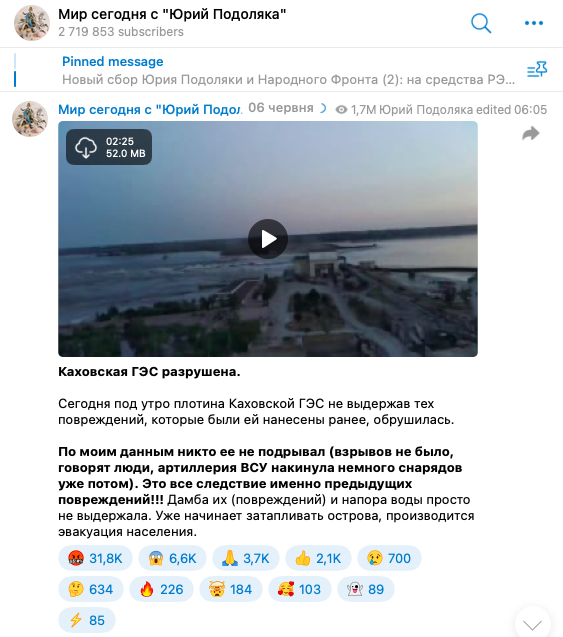Toggle screaming face reaction 6,6K
This screenshot has width=563, height=637.
tap(172, 558)
